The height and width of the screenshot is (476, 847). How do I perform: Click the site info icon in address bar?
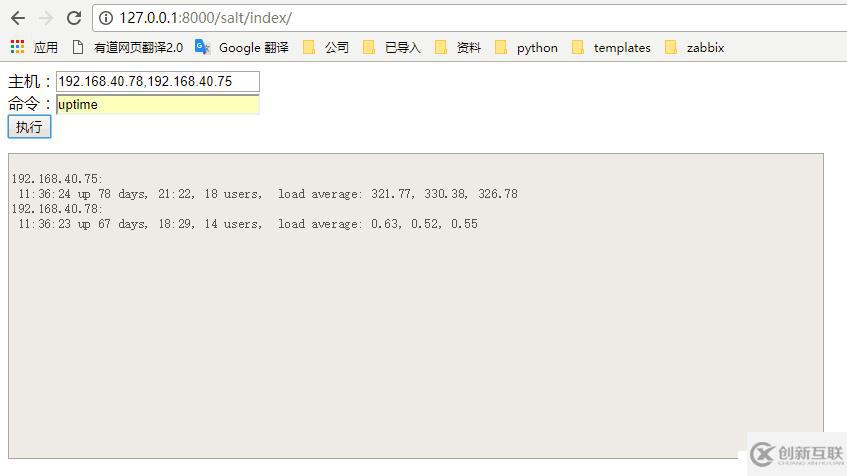click(106, 18)
